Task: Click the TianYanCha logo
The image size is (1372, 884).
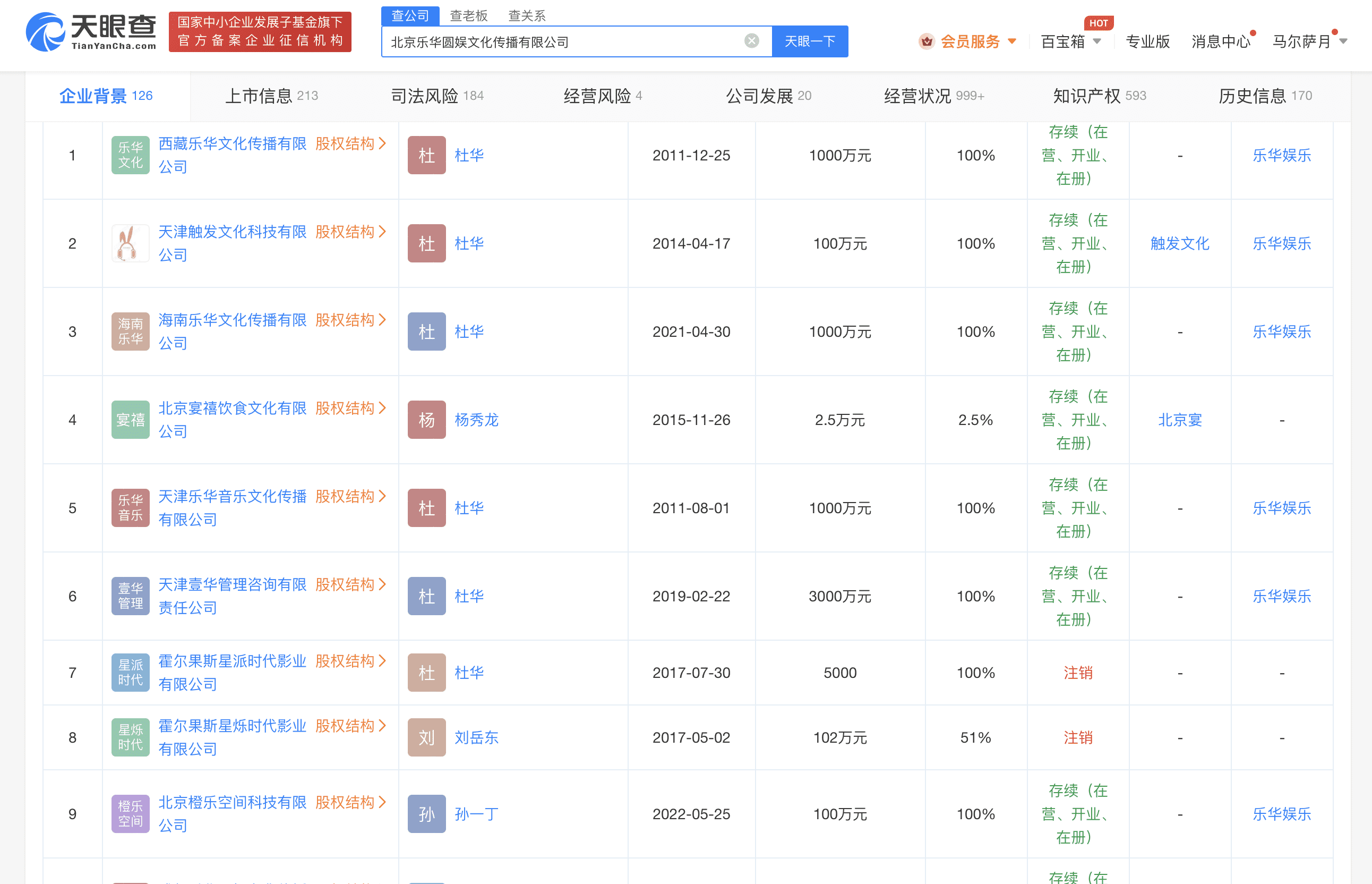Action: tap(91, 32)
